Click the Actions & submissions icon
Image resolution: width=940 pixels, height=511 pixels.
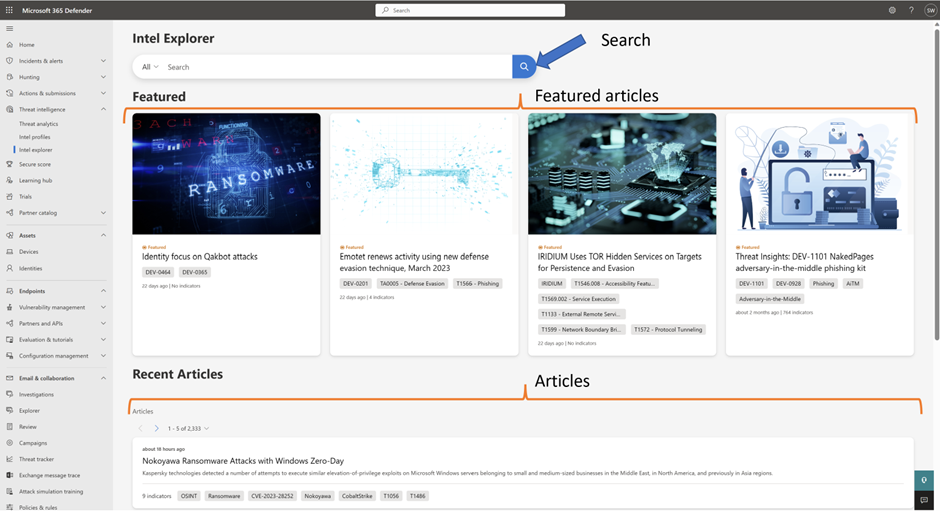coord(10,94)
